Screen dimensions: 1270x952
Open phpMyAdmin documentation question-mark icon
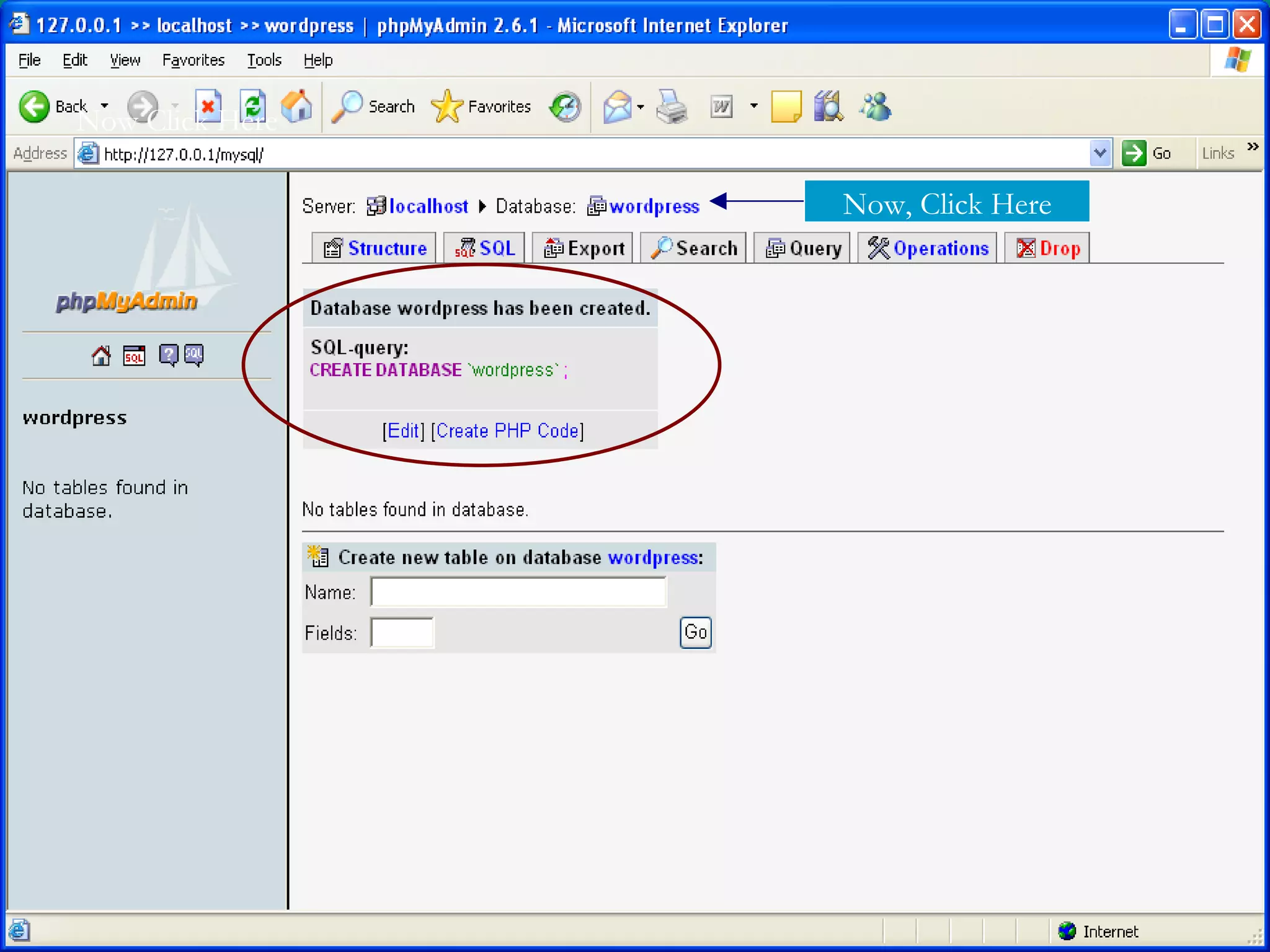click(168, 355)
